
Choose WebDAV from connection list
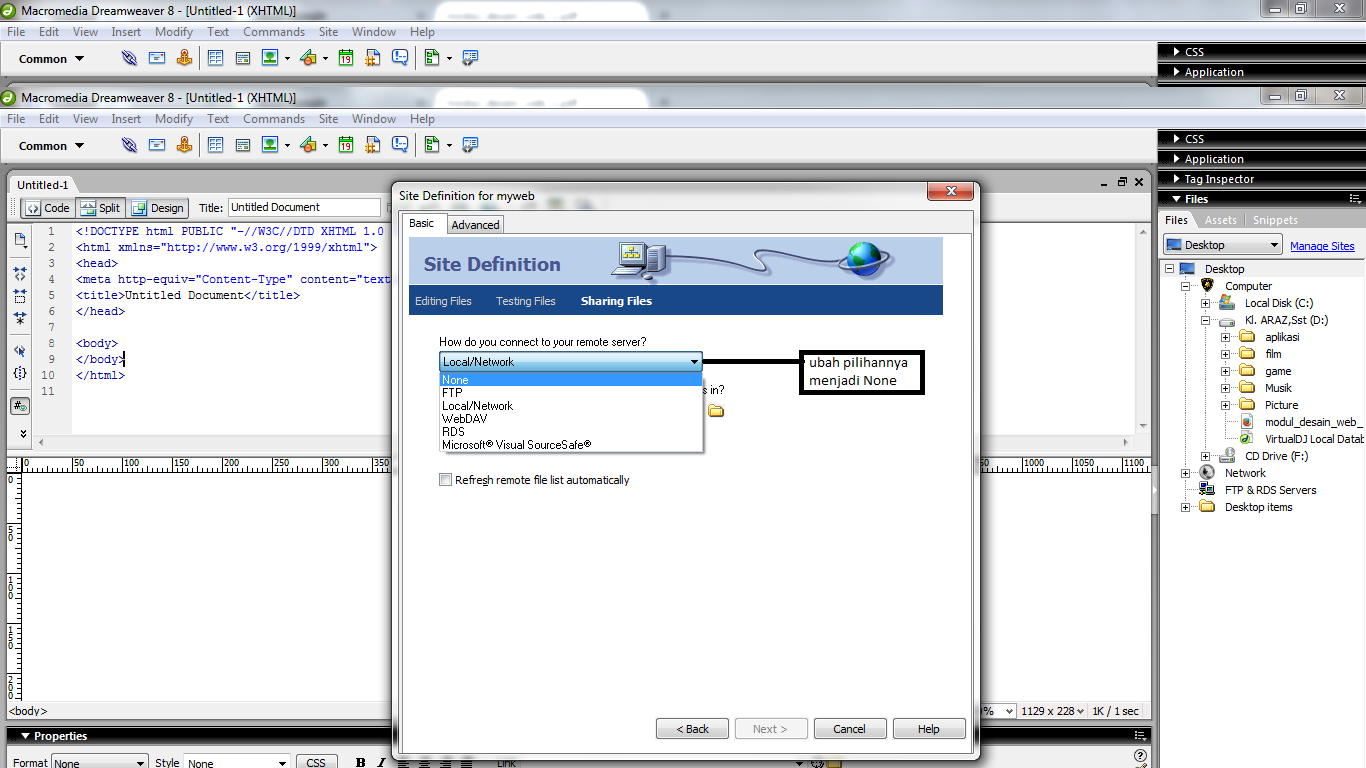(x=571, y=419)
